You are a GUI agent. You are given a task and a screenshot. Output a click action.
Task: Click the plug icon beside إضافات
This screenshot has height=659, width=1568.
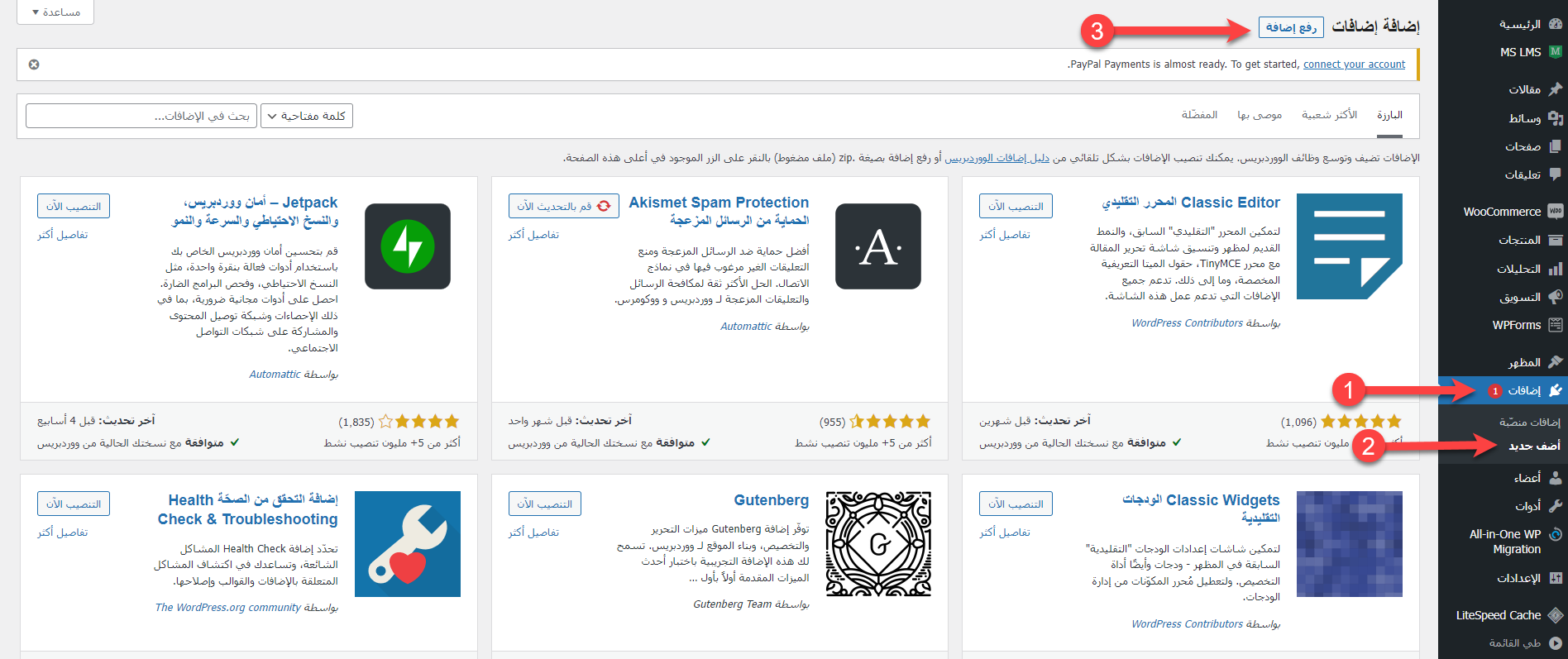1555,390
